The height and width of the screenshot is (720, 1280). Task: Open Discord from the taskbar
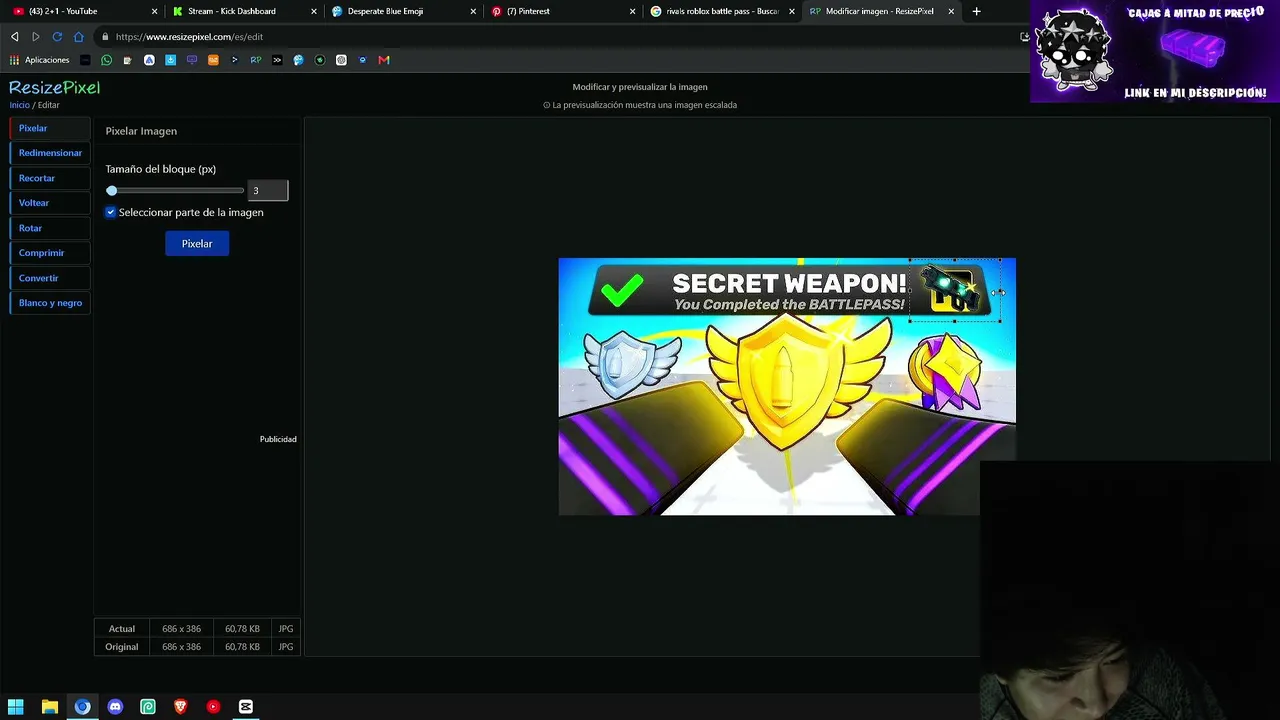click(115, 707)
